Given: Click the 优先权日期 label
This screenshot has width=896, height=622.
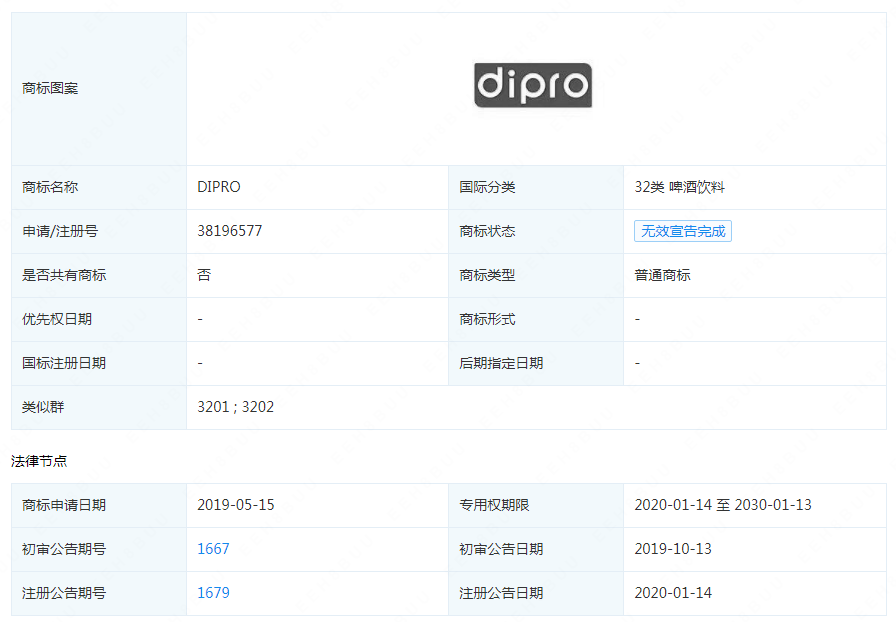Looking at the screenshot, I should 57,319.
